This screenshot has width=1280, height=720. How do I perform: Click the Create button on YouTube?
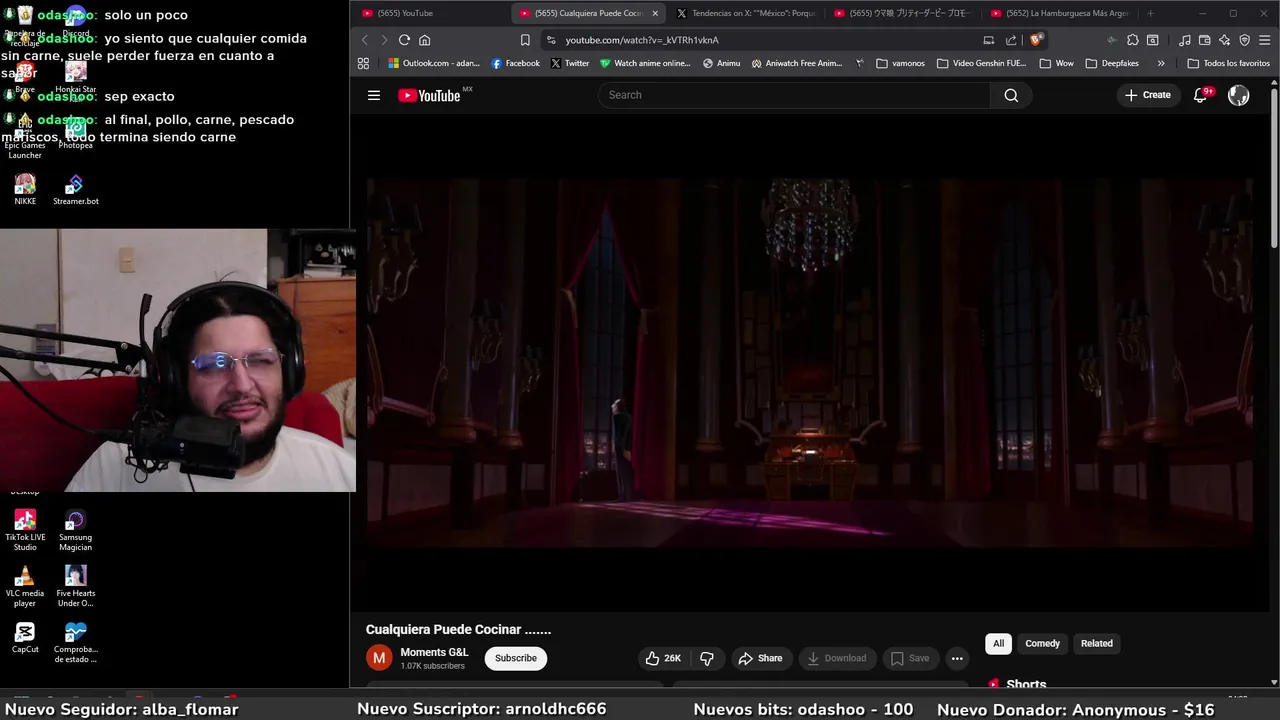point(1147,95)
